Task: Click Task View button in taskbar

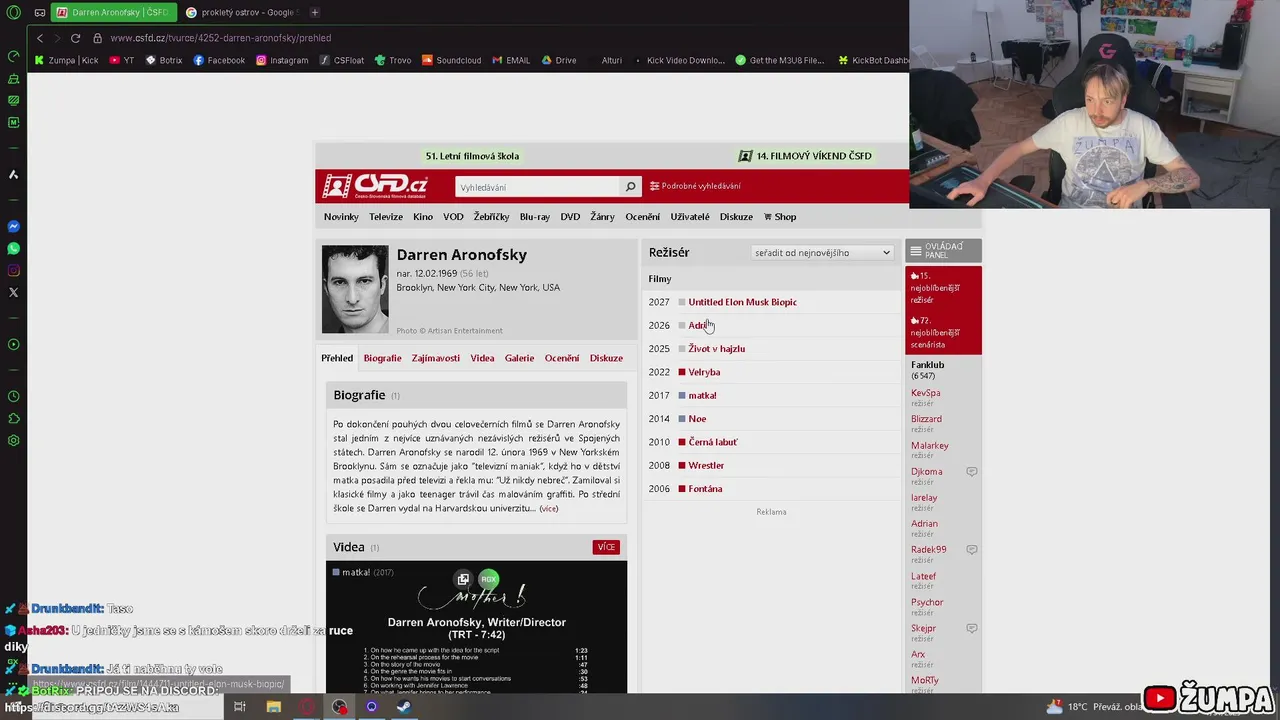Action: click(x=239, y=706)
